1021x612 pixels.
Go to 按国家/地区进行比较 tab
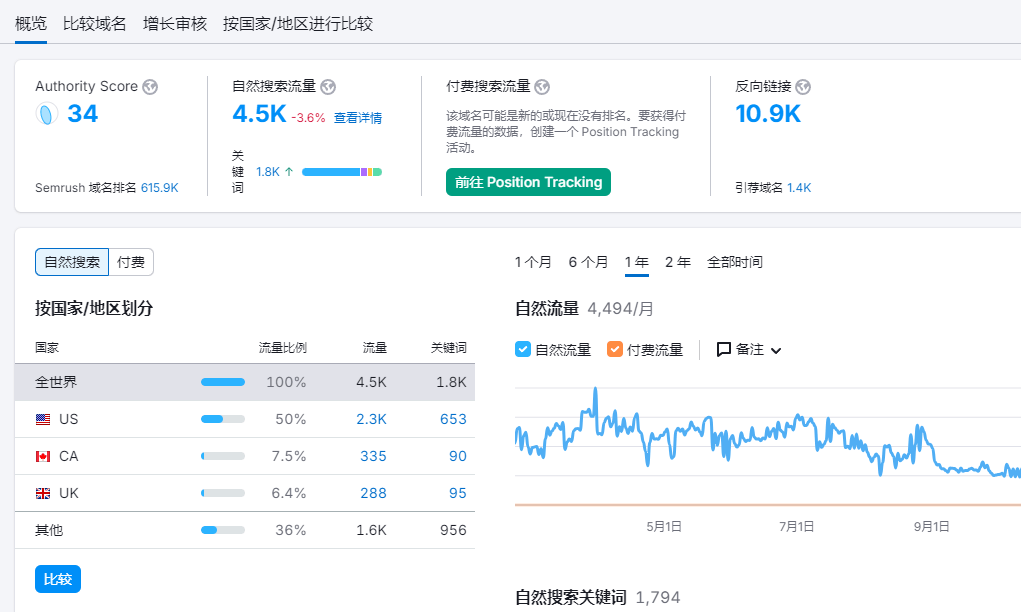click(x=298, y=24)
